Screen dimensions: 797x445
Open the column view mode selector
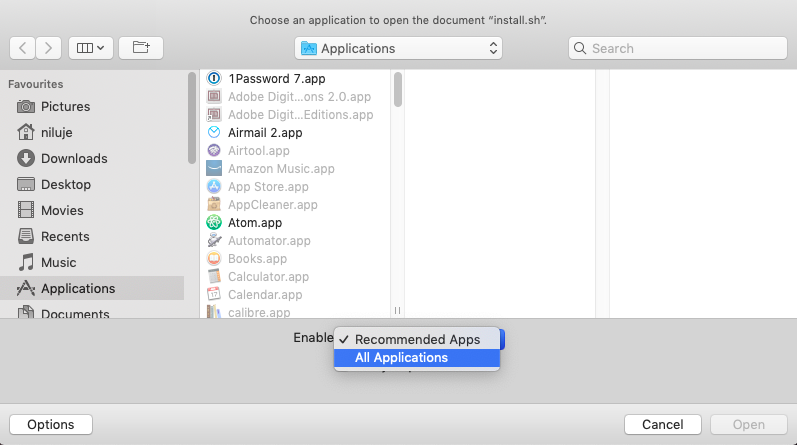point(90,48)
